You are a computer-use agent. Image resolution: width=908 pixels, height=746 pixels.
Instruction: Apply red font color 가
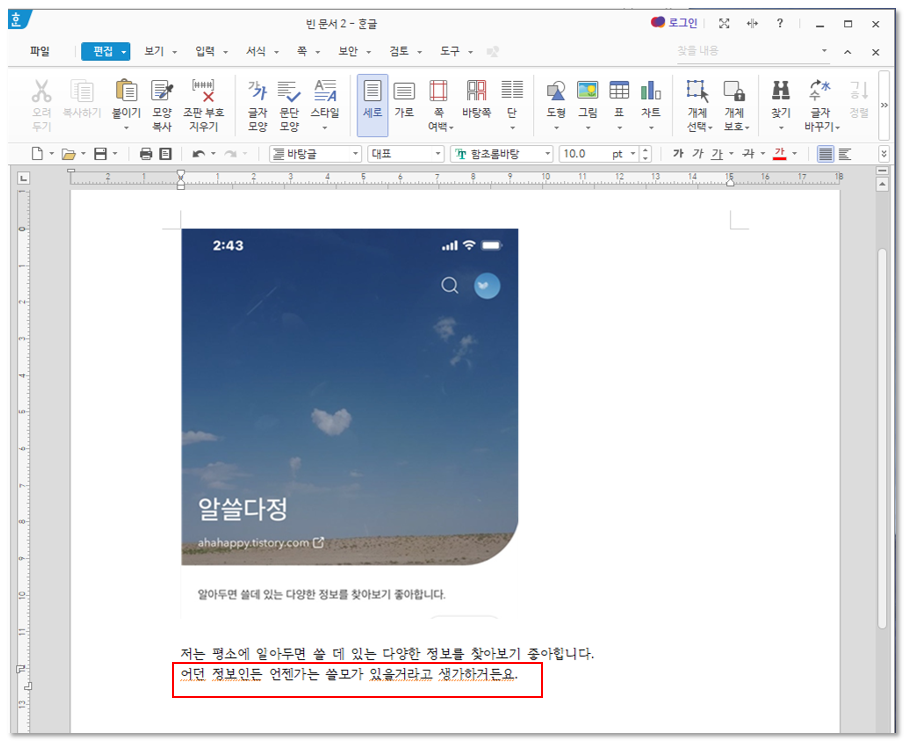coord(780,153)
